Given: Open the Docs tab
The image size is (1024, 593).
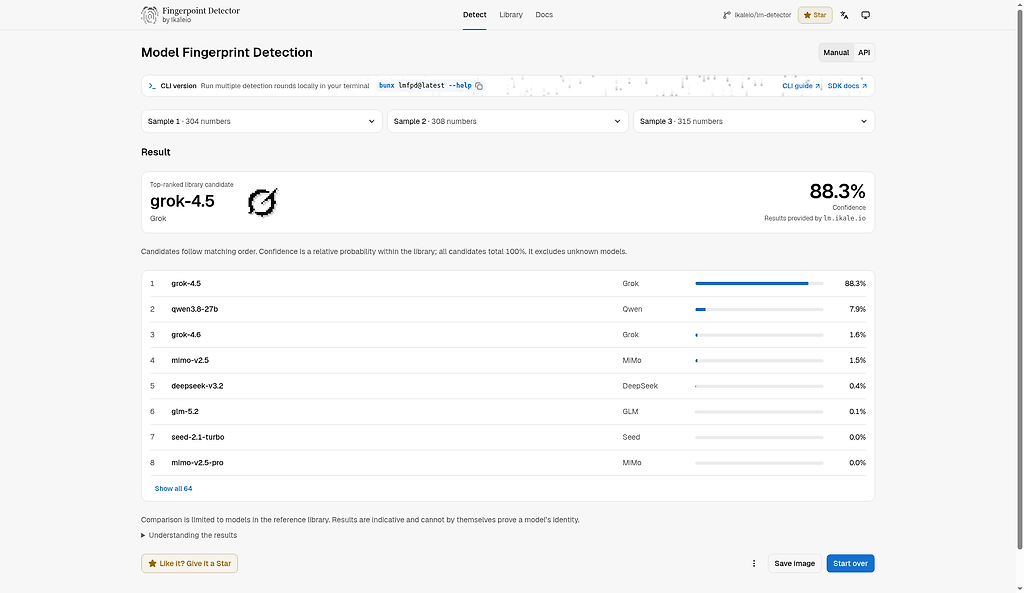Looking at the screenshot, I should (x=544, y=15).
